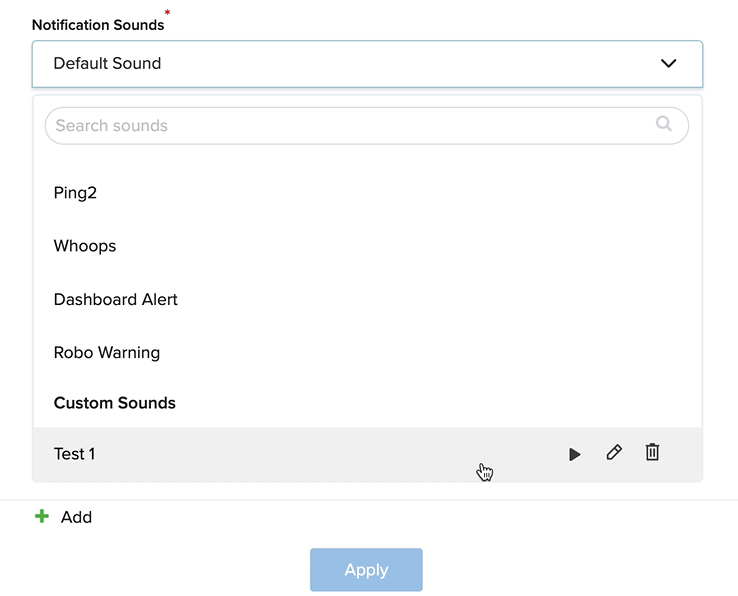Open the Default Sound dropdown
The width and height of the screenshot is (738, 596).
pyautogui.click(x=367, y=64)
